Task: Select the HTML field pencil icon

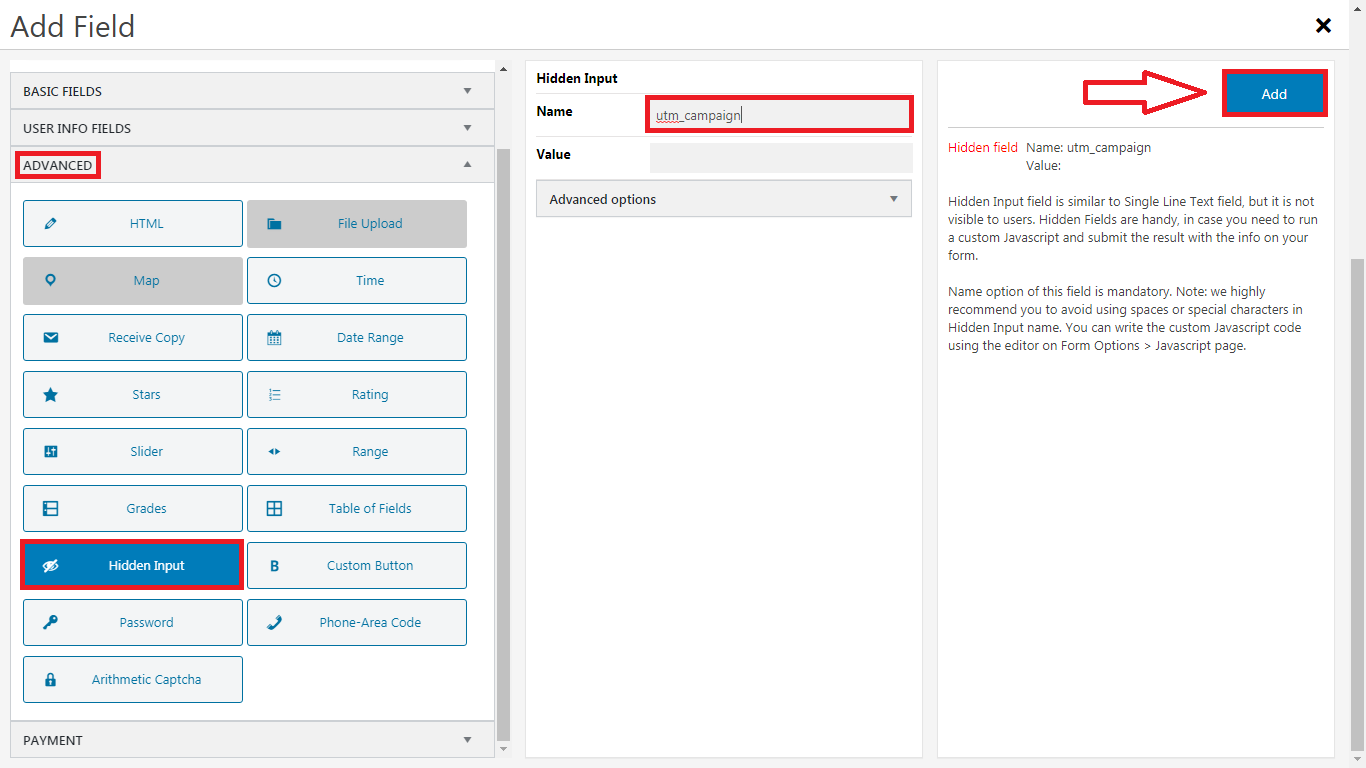Action: click(x=51, y=224)
